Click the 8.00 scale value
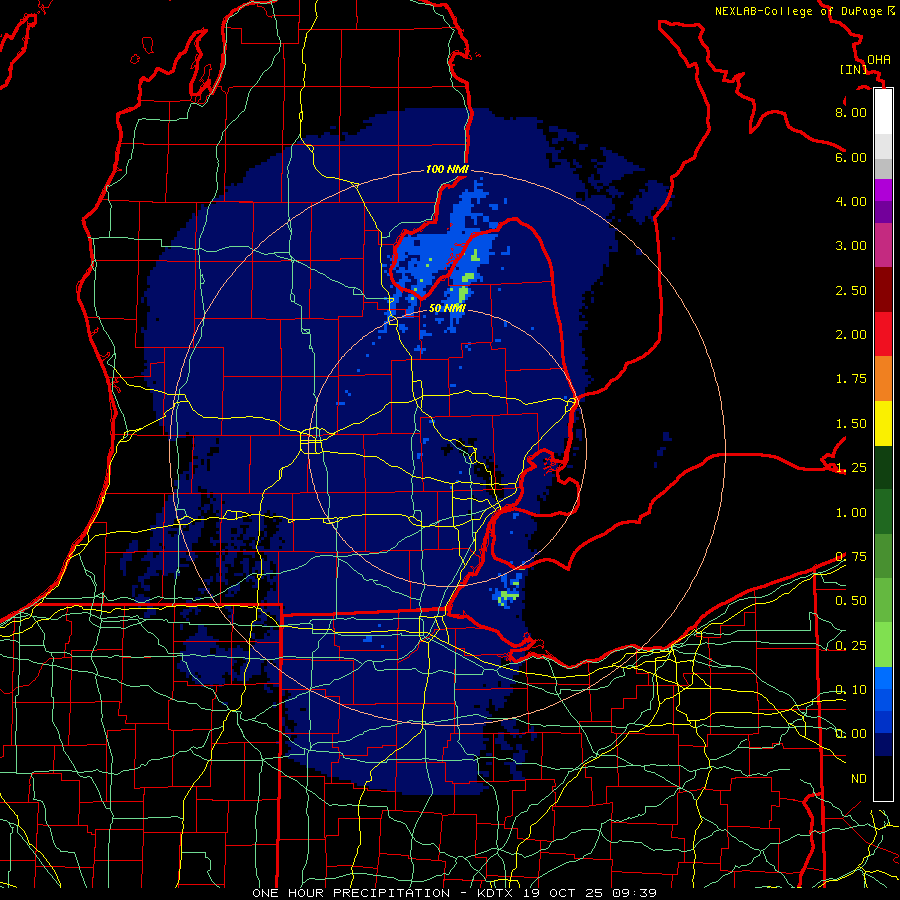 point(851,112)
